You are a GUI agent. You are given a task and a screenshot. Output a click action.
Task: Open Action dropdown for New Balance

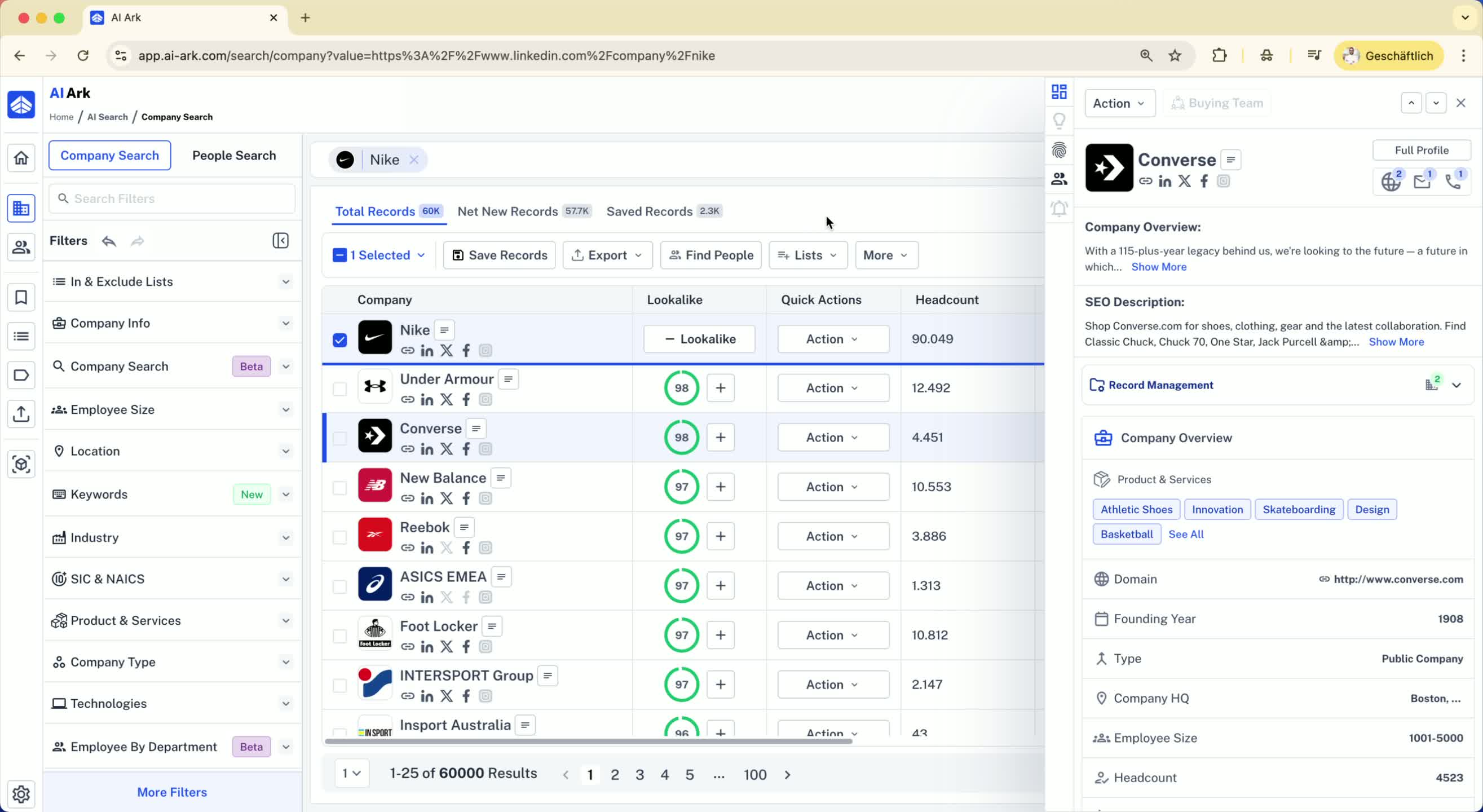[832, 487]
